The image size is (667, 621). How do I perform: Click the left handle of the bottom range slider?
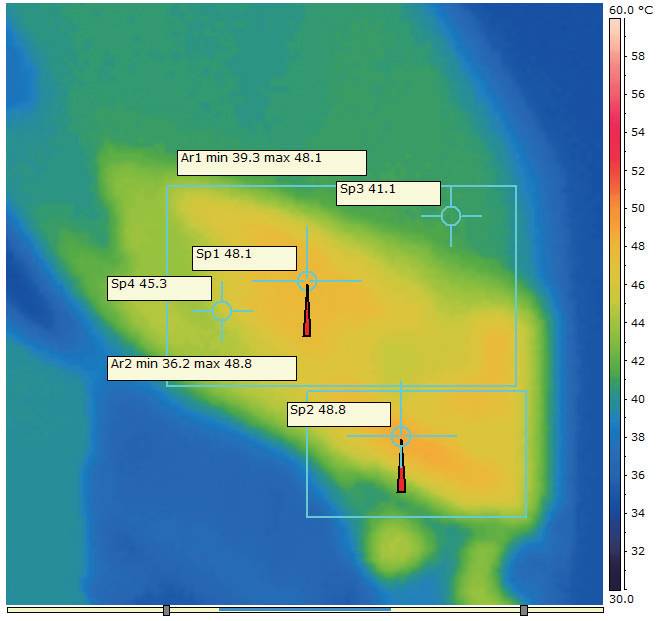pyautogui.click(x=166, y=610)
